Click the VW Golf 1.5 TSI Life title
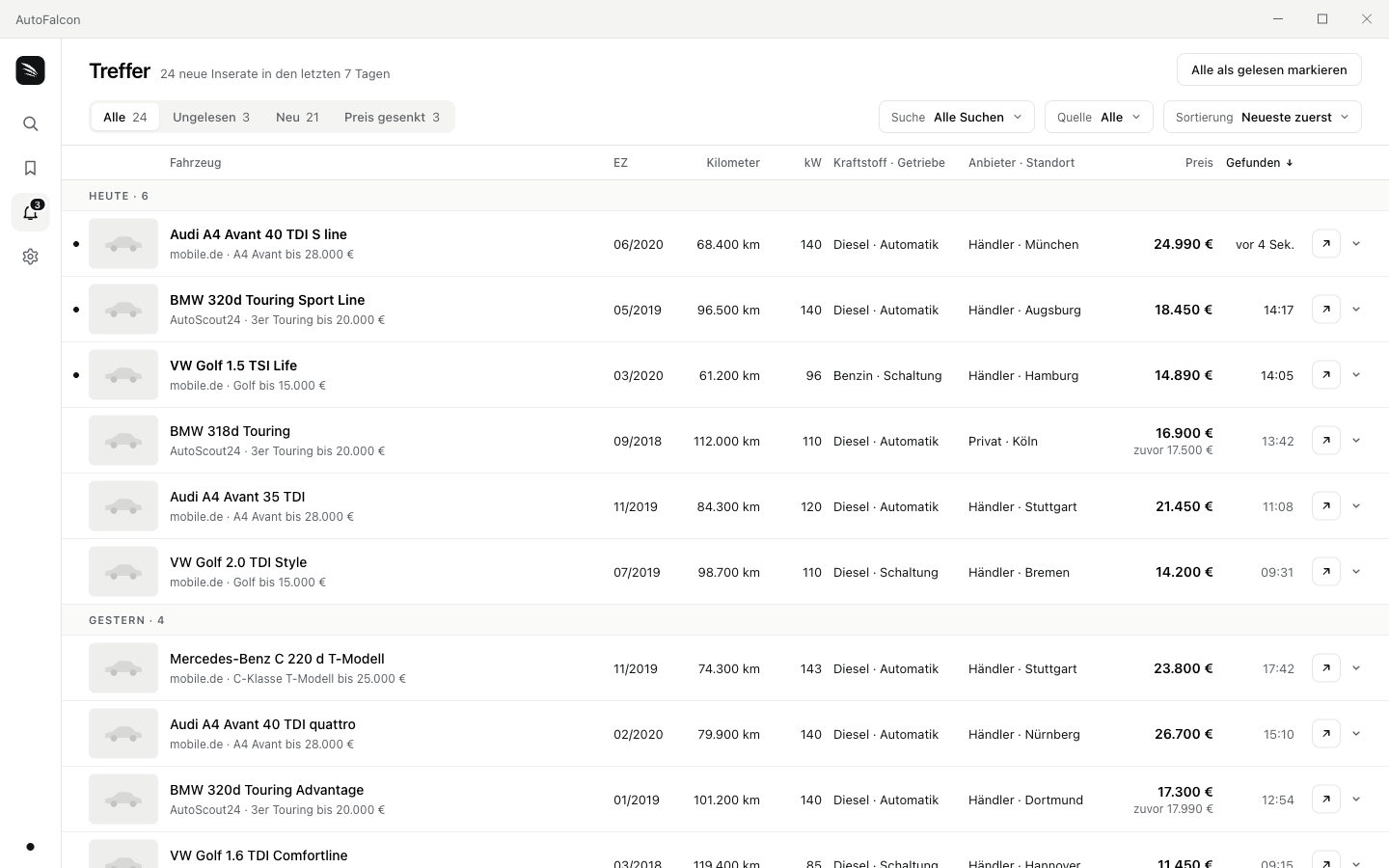The height and width of the screenshot is (868, 1389). (233, 366)
